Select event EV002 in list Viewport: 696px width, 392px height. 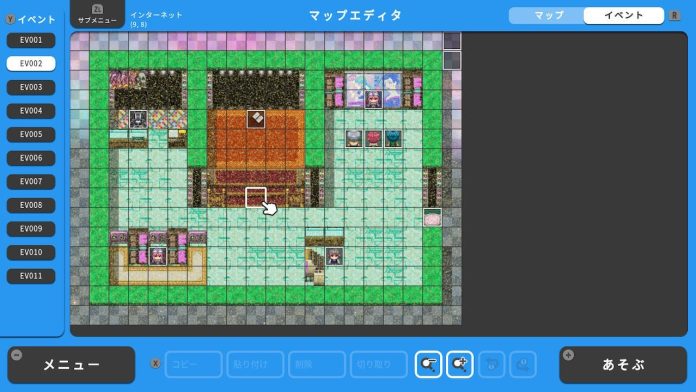click(x=31, y=63)
